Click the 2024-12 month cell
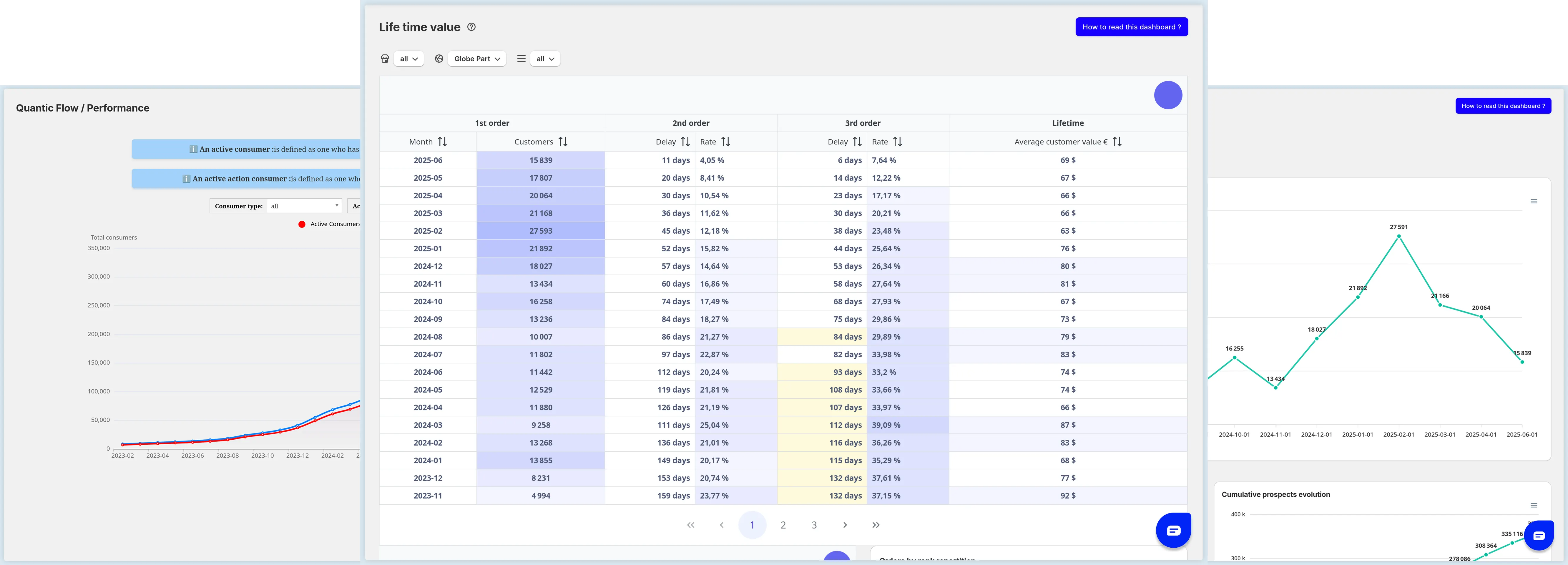 pyautogui.click(x=428, y=266)
